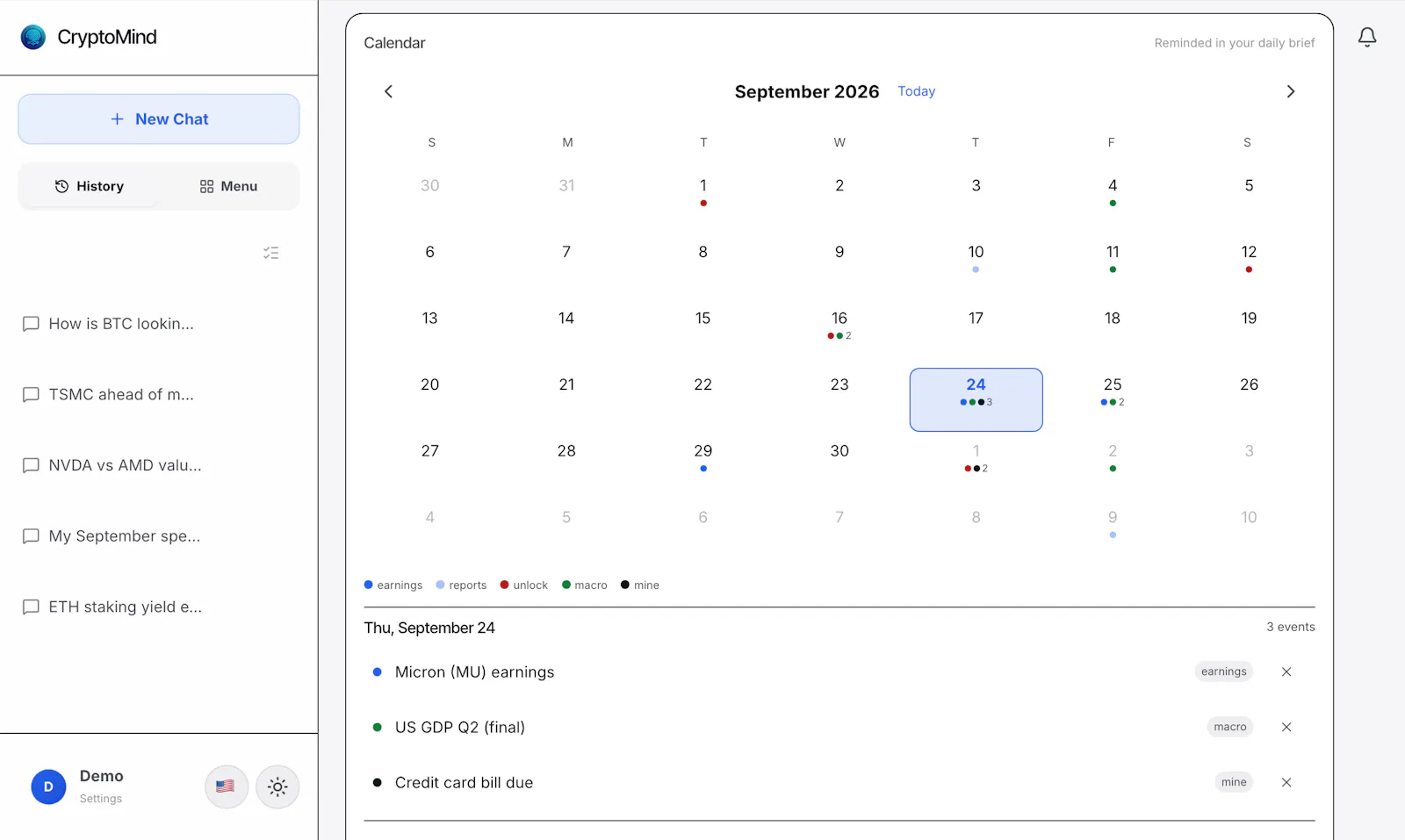This screenshot has height=840, width=1405.
Task: Click the notification bell icon
Action: coord(1367,37)
